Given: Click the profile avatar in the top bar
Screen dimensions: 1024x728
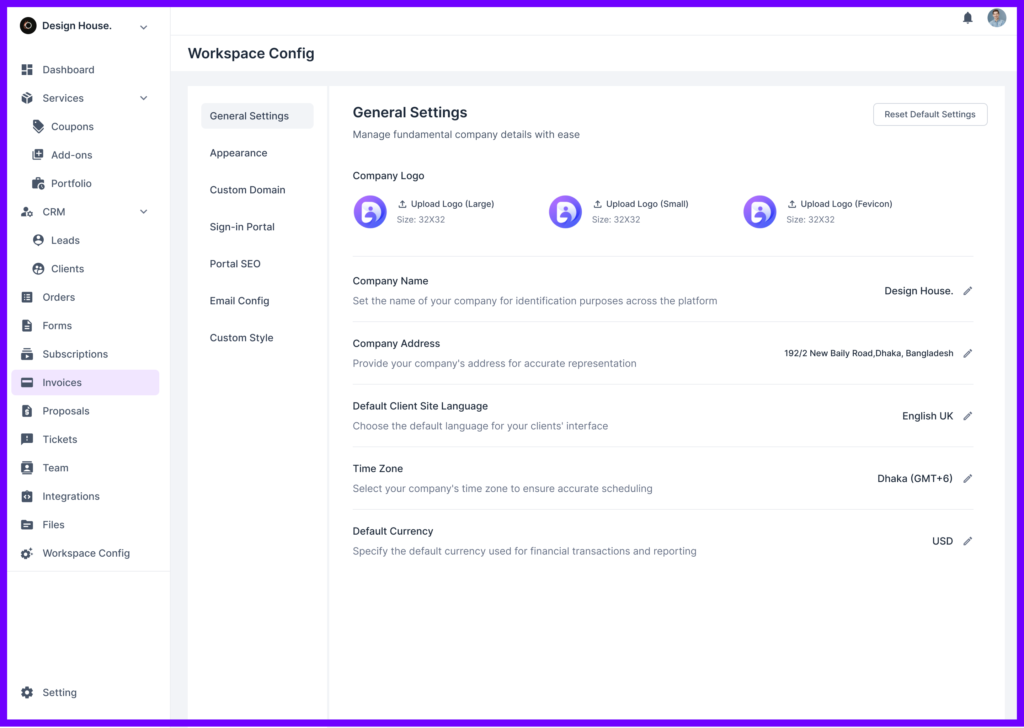Looking at the screenshot, I should (x=996, y=17).
